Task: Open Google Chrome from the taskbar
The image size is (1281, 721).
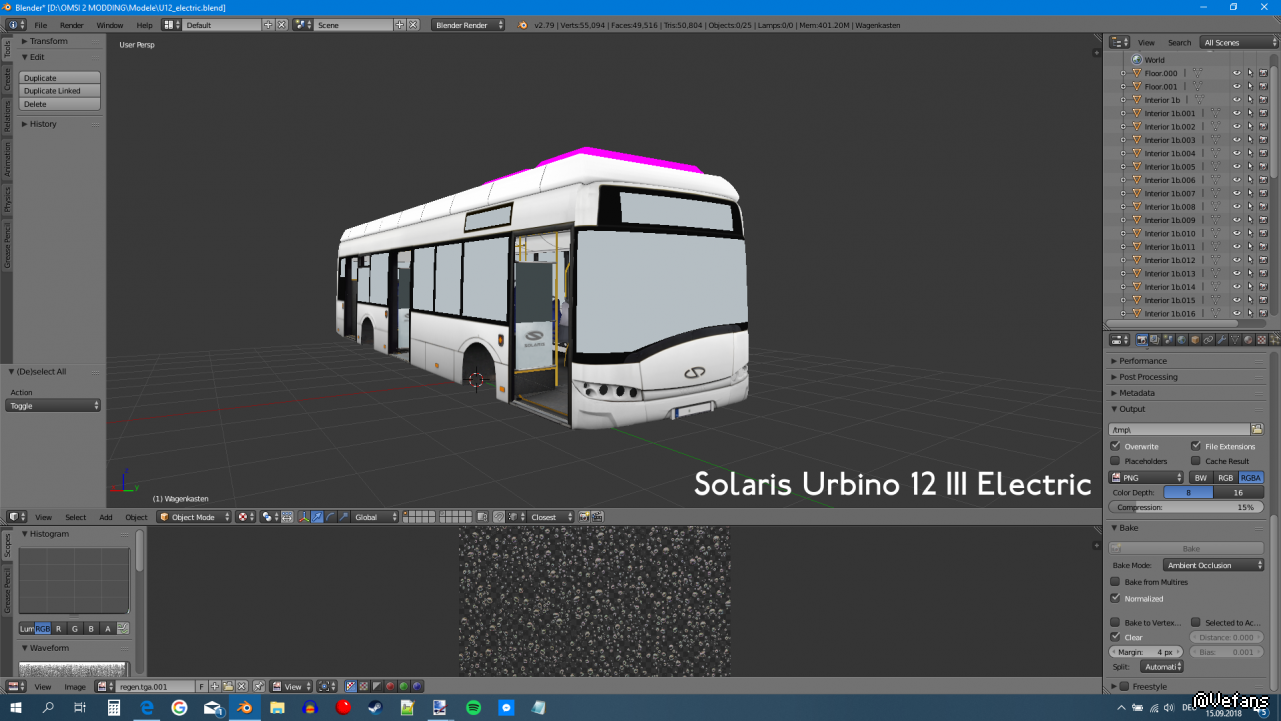Action: coord(179,708)
